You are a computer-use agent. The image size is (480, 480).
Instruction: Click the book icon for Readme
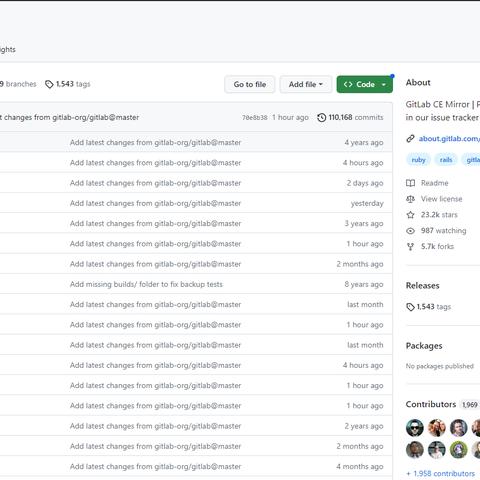click(410, 183)
